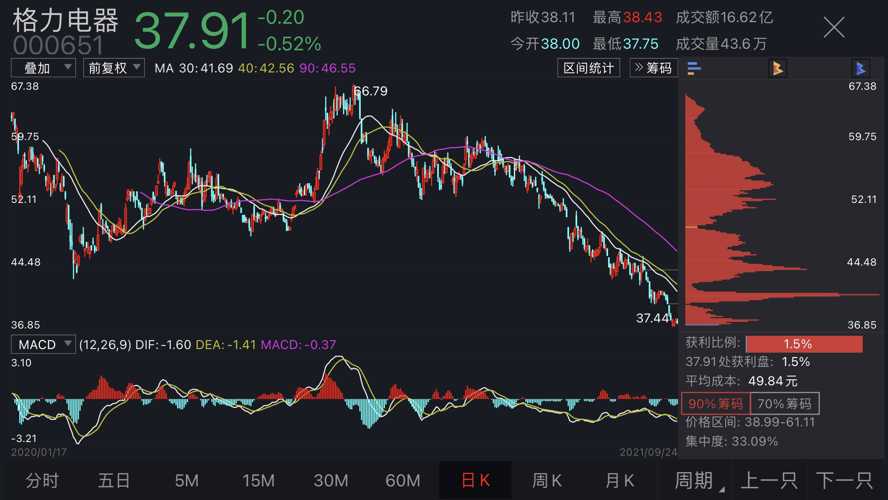Click the 集中度 33.09% text
This screenshot has width=888, height=500.
point(732,441)
